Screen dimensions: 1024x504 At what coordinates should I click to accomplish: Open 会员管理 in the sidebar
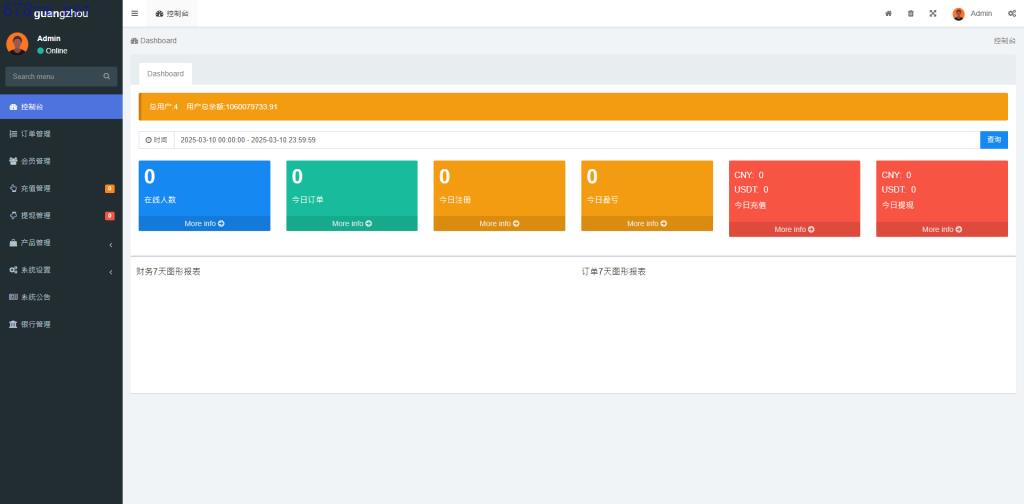36,161
